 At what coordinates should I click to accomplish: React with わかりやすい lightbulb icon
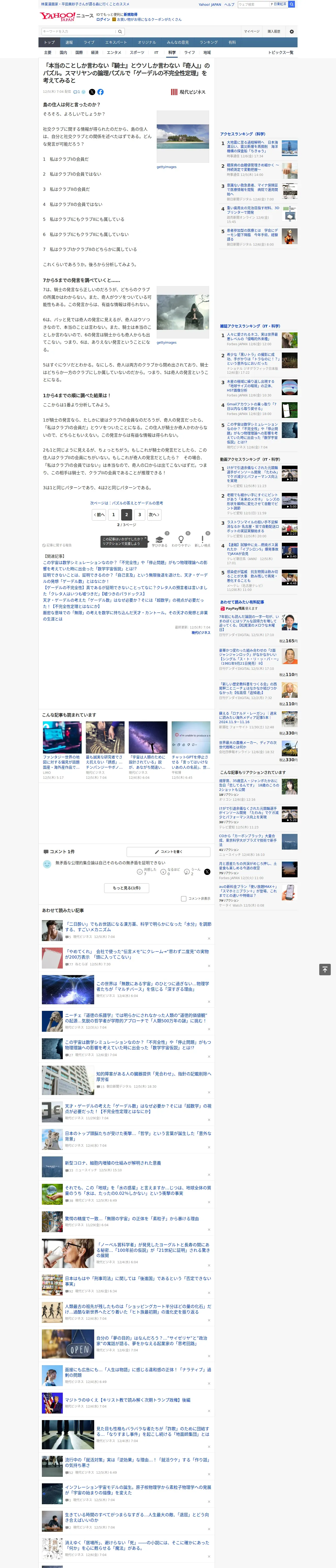tap(181, 540)
